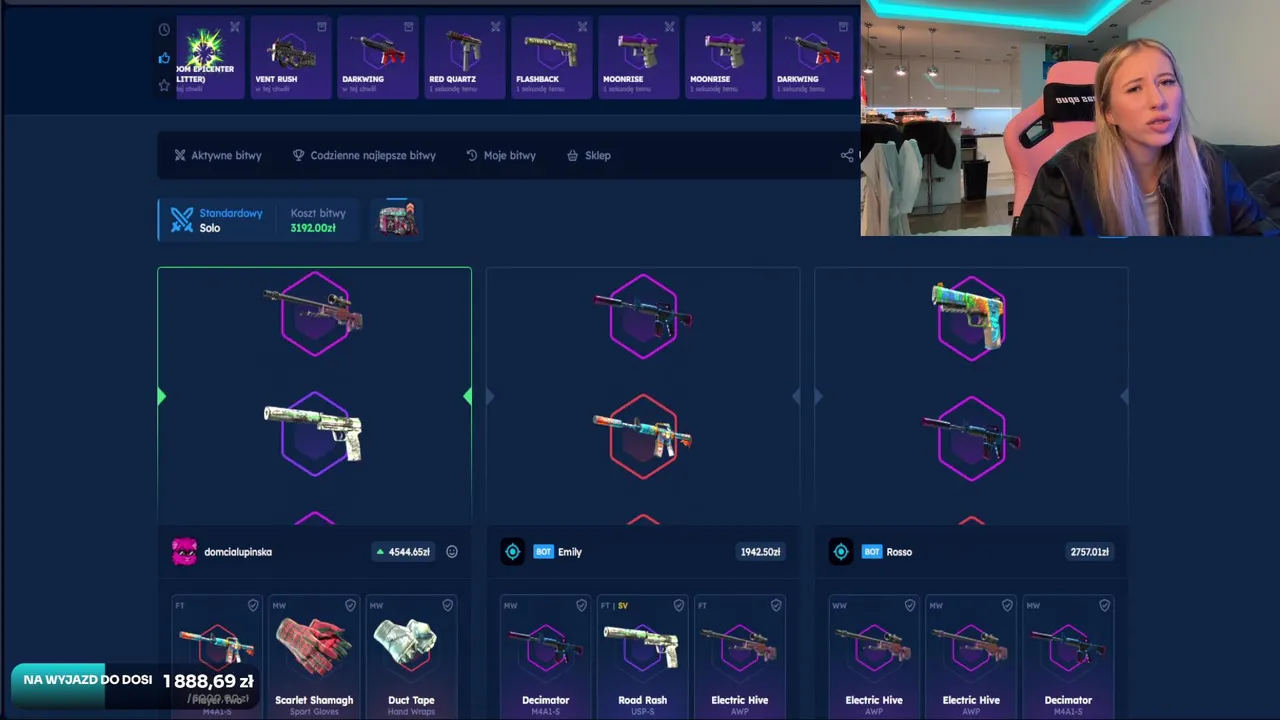The height and width of the screenshot is (720, 1280).
Task: Open Codzienne najlepsze bitwy tab
Action: coord(364,155)
